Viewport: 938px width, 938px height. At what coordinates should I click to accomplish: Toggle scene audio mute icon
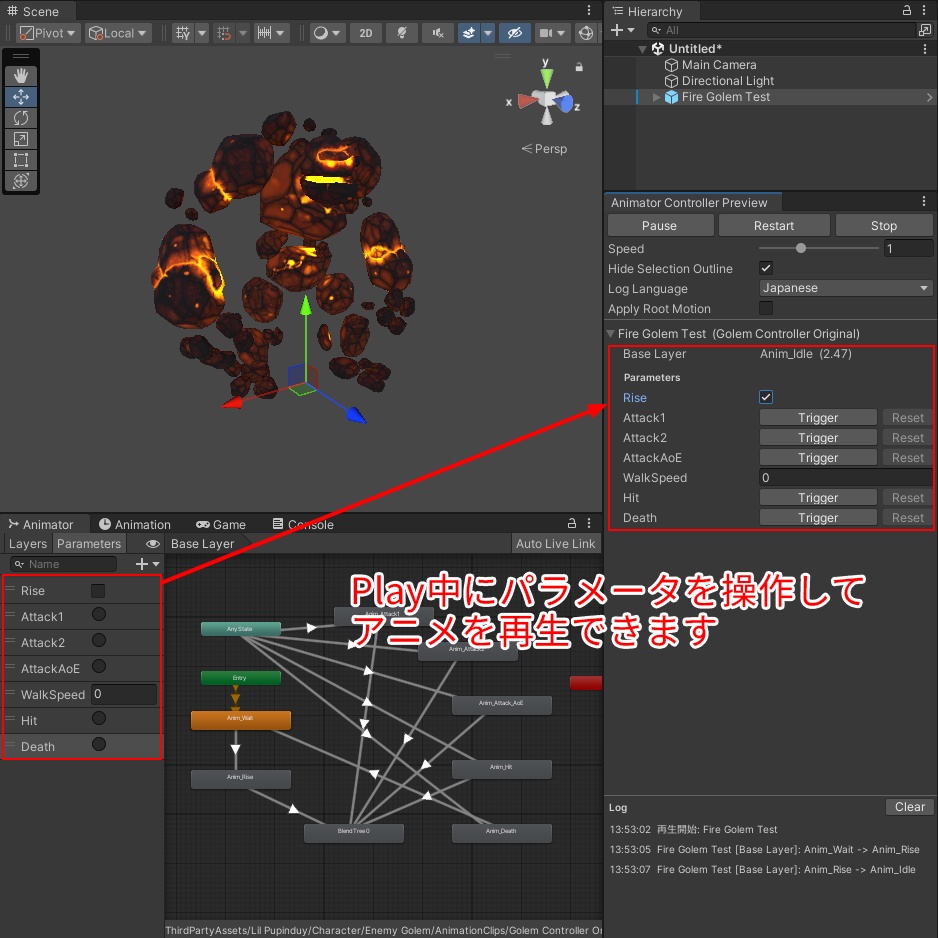point(438,33)
